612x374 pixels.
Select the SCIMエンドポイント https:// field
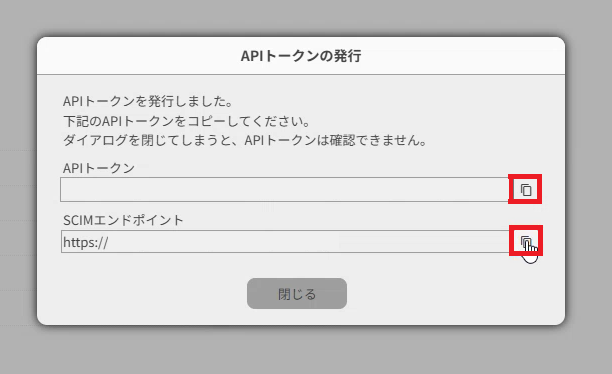[285, 242]
